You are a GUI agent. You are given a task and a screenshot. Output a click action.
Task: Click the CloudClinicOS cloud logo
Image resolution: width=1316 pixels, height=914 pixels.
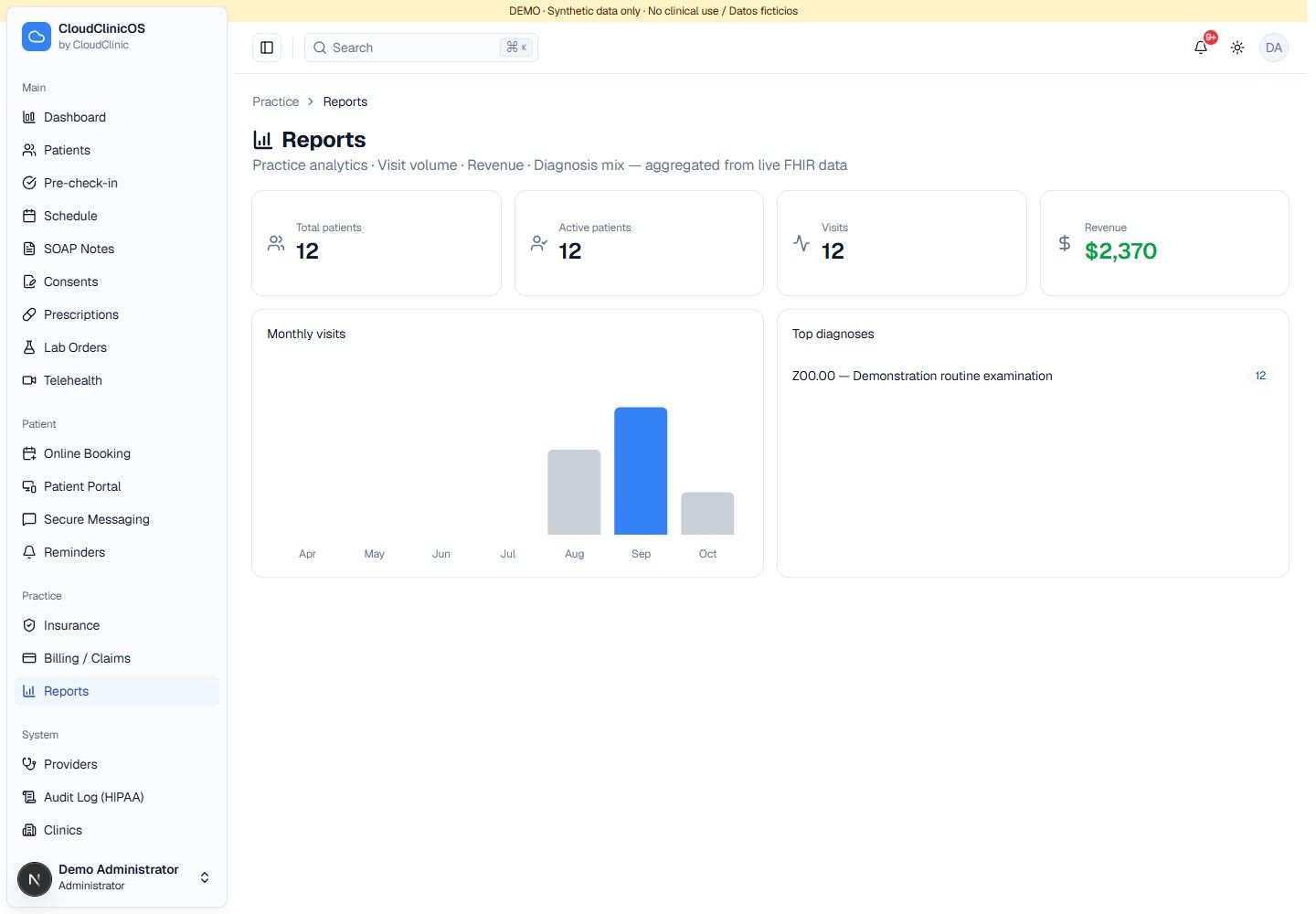[37, 37]
